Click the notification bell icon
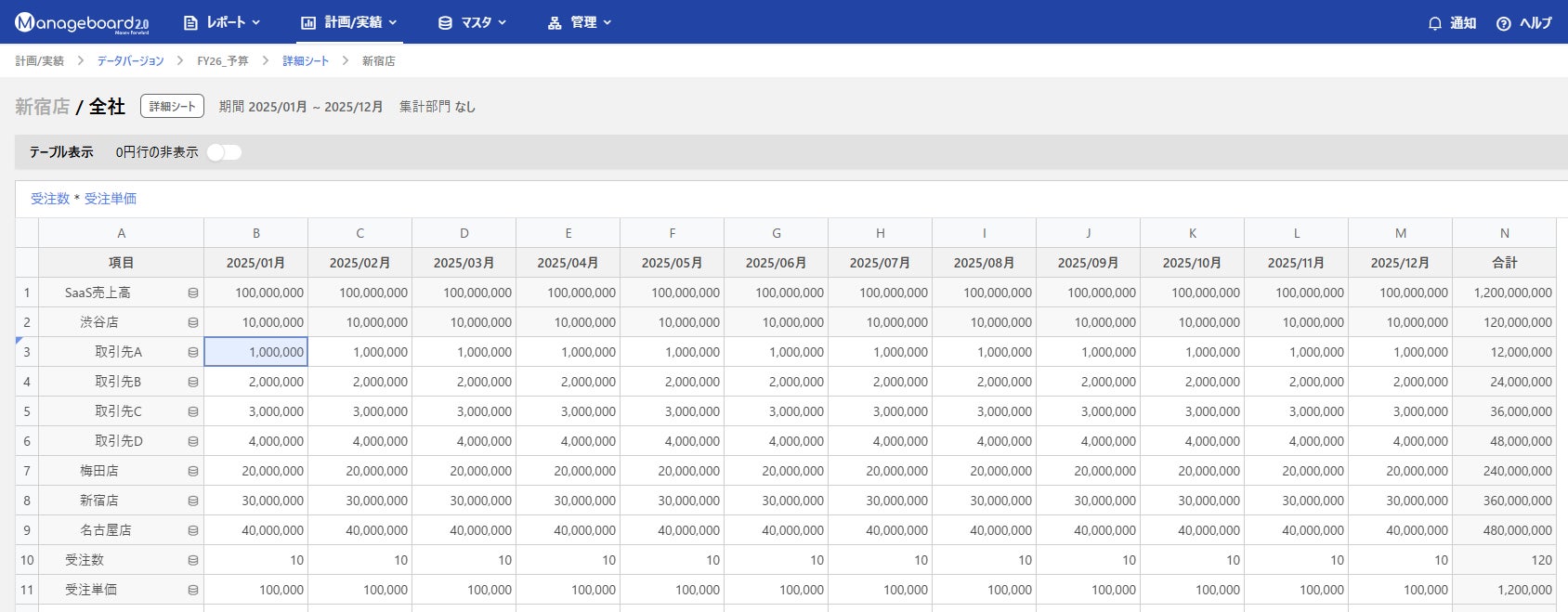Screen dimensions: 1568x612 [x=1434, y=23]
